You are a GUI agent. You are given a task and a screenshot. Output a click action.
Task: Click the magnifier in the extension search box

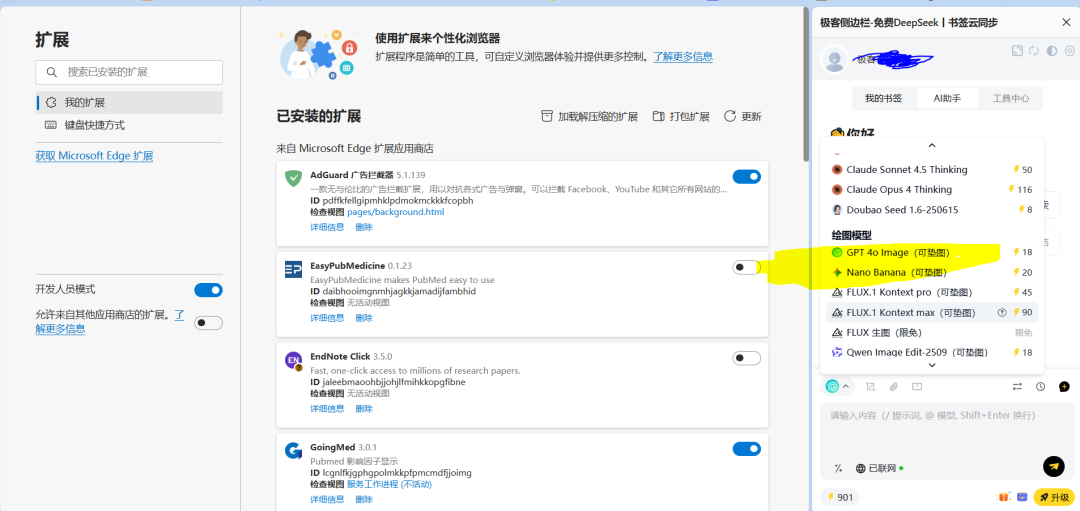pyautogui.click(x=52, y=72)
